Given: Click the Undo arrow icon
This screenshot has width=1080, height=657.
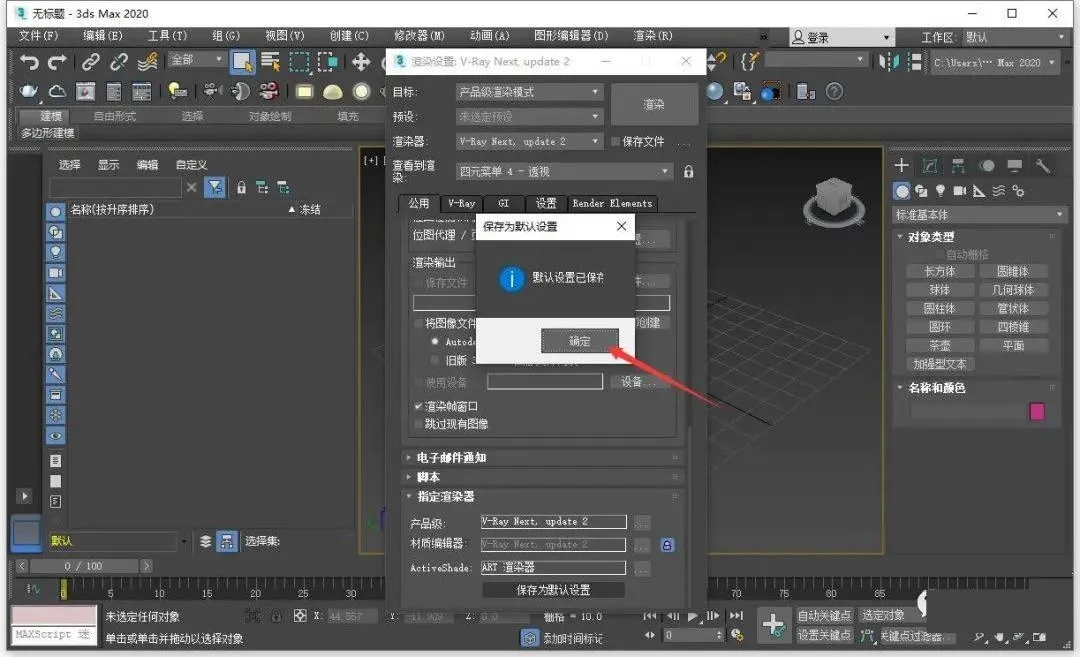Looking at the screenshot, I should coord(28,62).
